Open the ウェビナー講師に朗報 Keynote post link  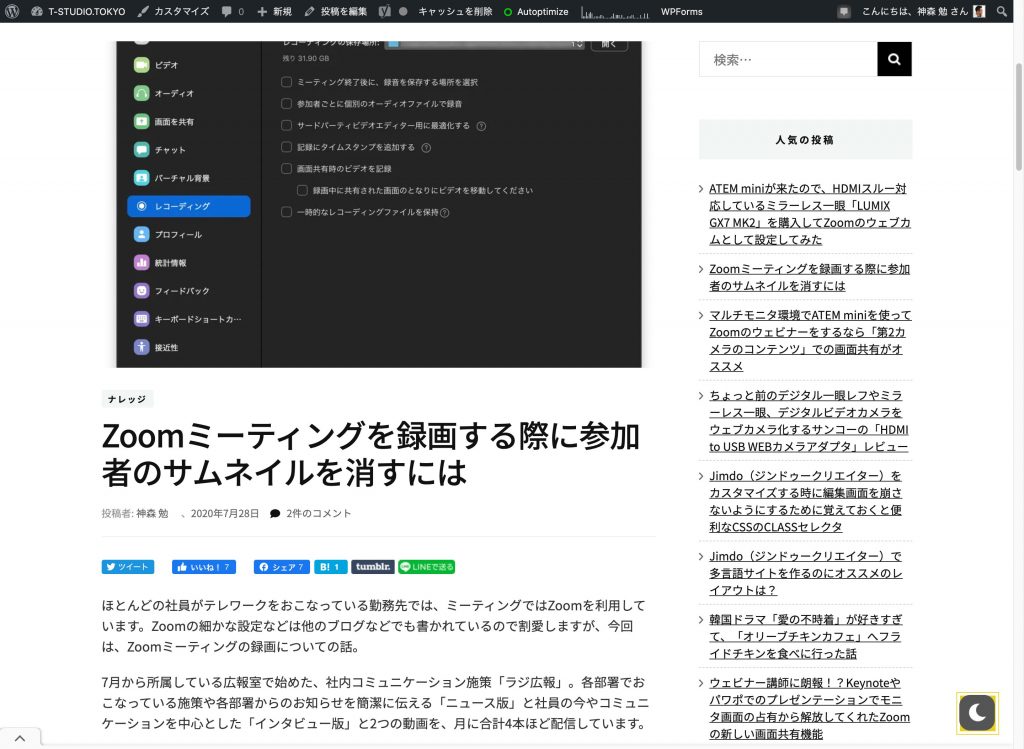pos(810,709)
